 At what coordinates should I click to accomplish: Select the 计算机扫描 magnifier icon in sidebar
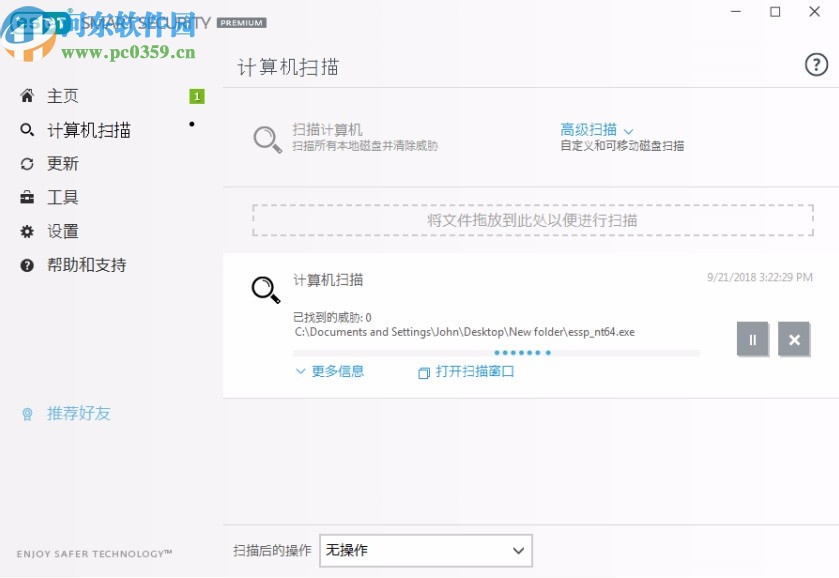(x=28, y=129)
